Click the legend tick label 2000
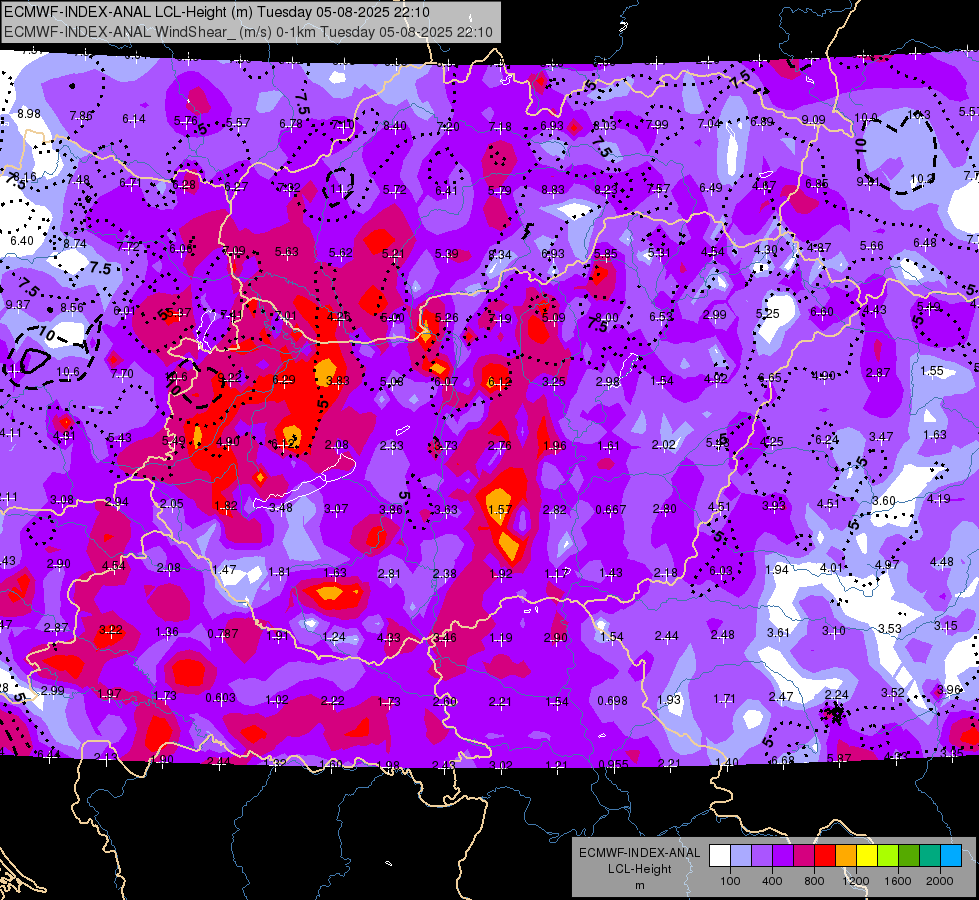979x900 pixels. coord(939,881)
